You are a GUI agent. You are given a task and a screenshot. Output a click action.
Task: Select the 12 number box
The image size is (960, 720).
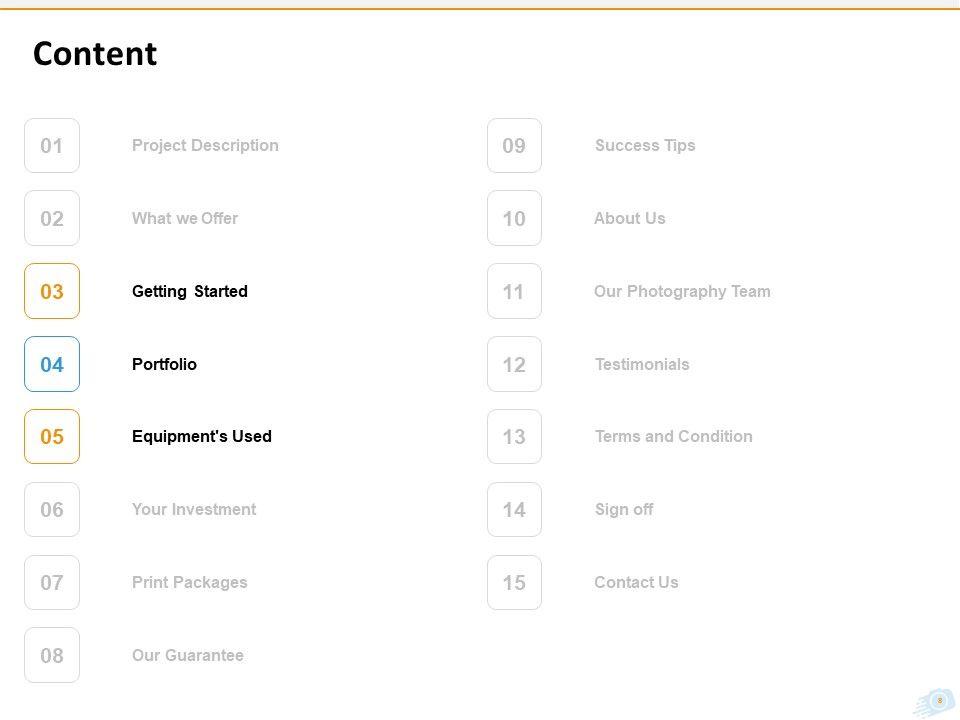click(514, 365)
